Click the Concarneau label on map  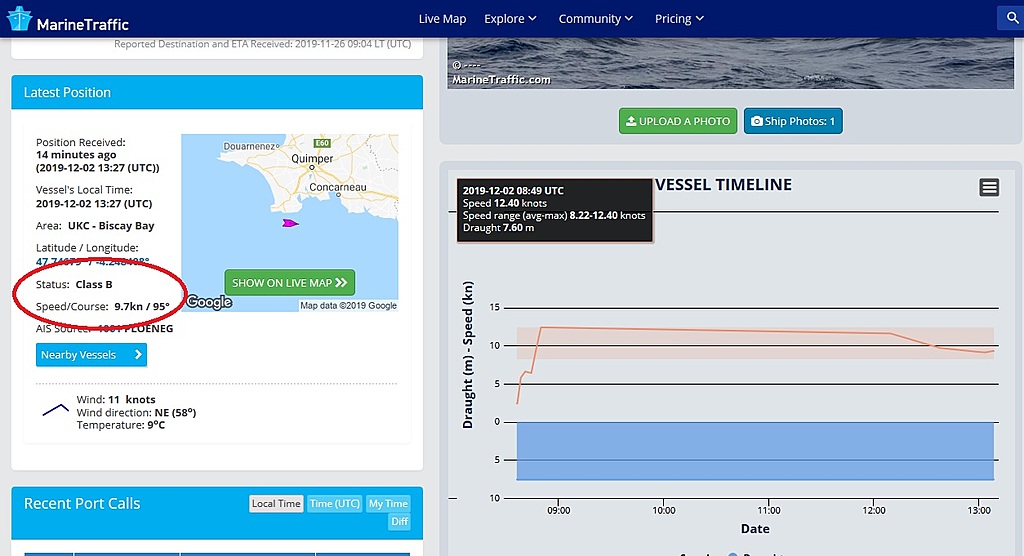(338, 188)
